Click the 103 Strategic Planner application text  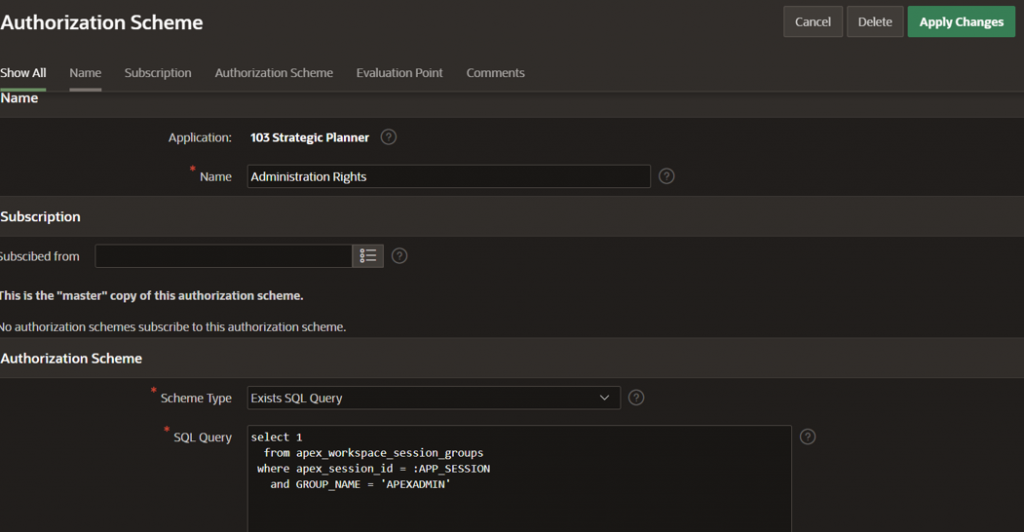click(309, 137)
